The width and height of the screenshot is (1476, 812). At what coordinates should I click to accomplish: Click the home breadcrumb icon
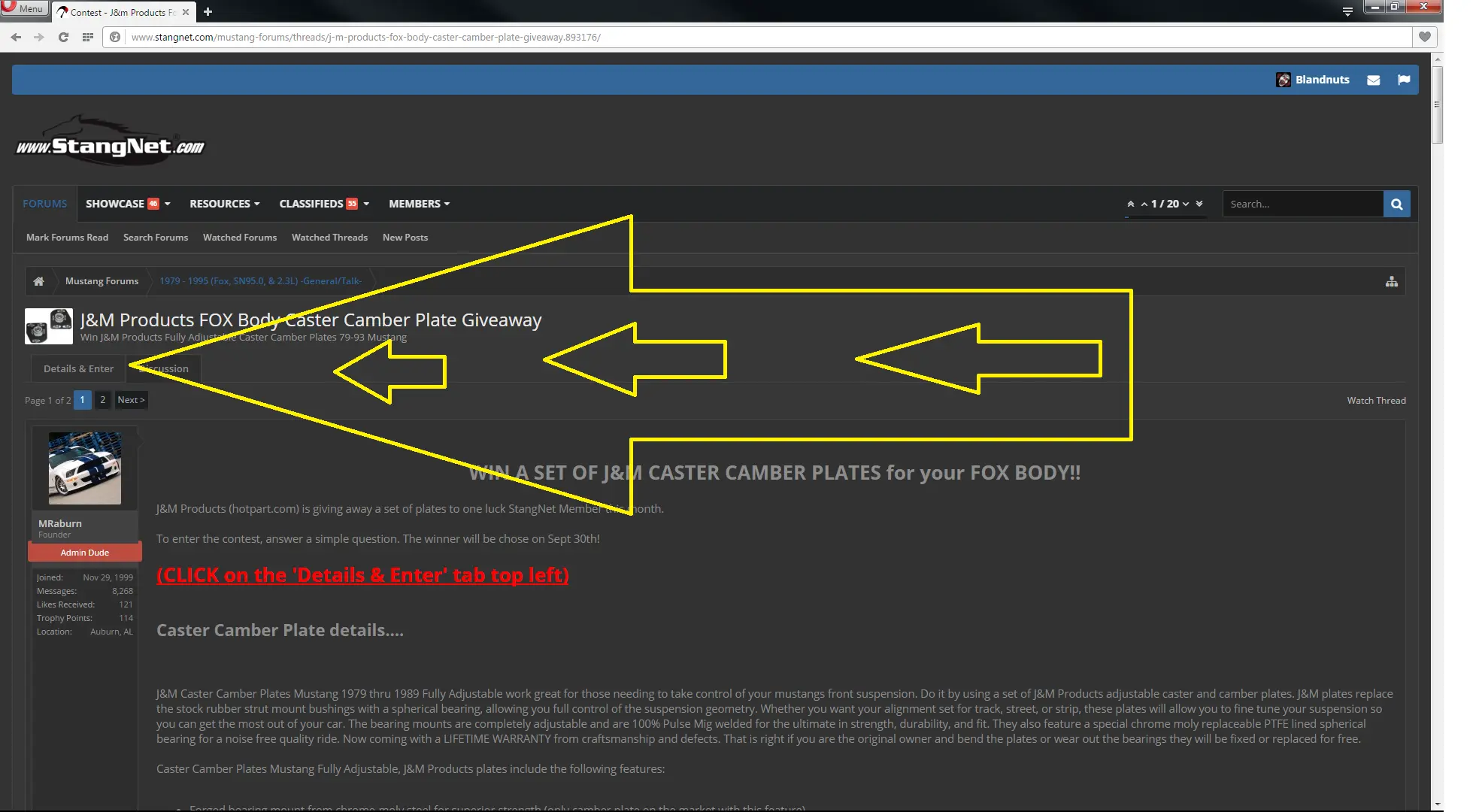[38, 281]
